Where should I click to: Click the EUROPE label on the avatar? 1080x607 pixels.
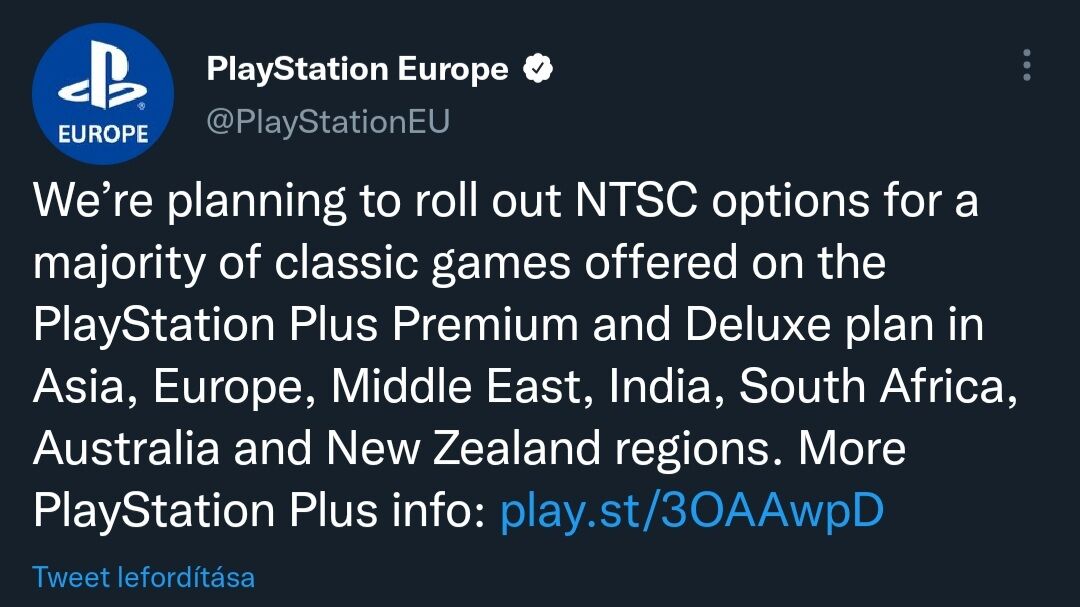[x=103, y=134]
